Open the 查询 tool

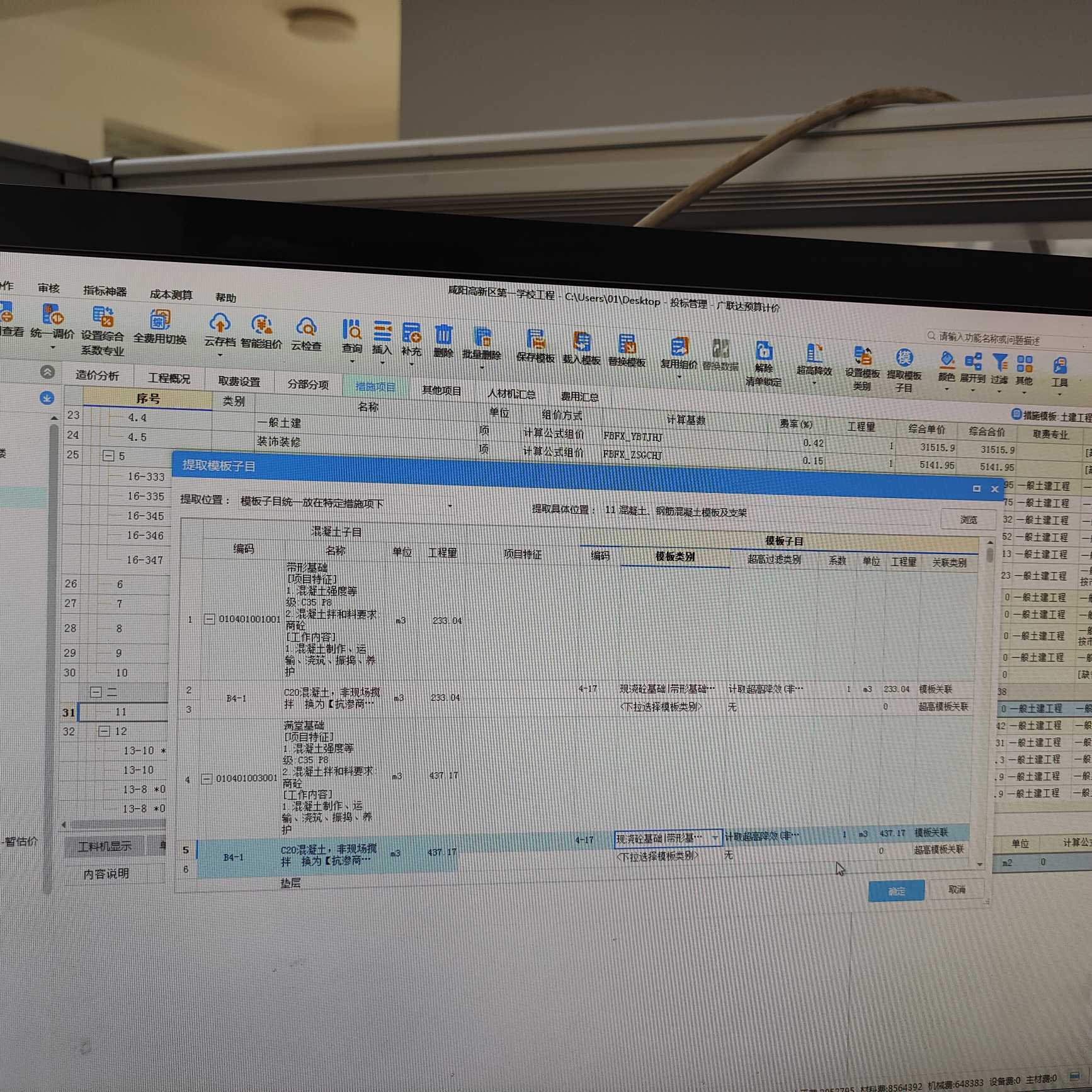pos(351,329)
